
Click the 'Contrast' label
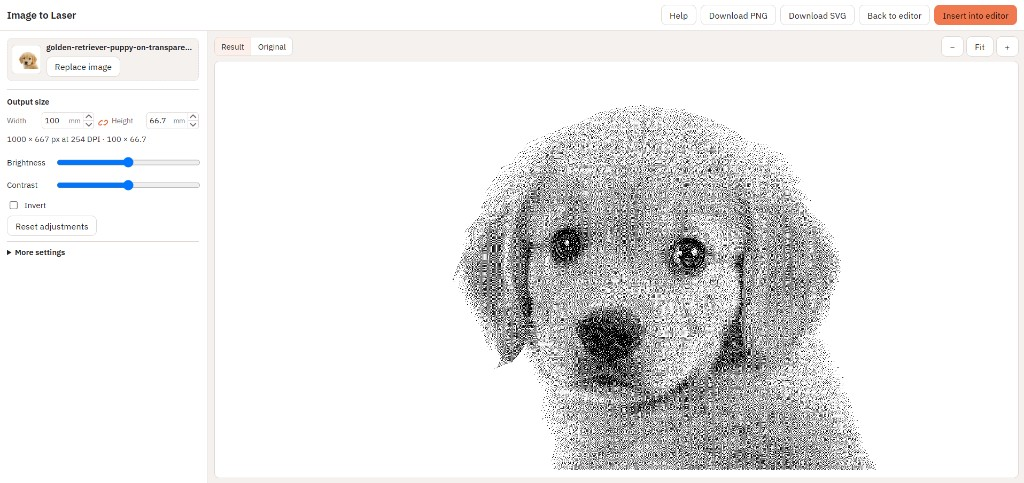click(x=22, y=185)
